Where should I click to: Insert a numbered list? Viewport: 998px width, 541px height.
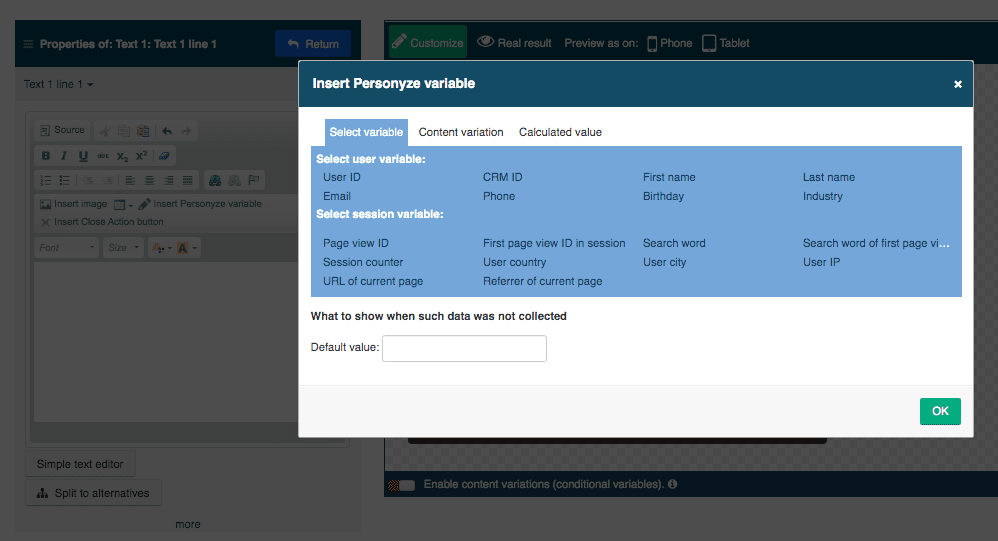45,180
